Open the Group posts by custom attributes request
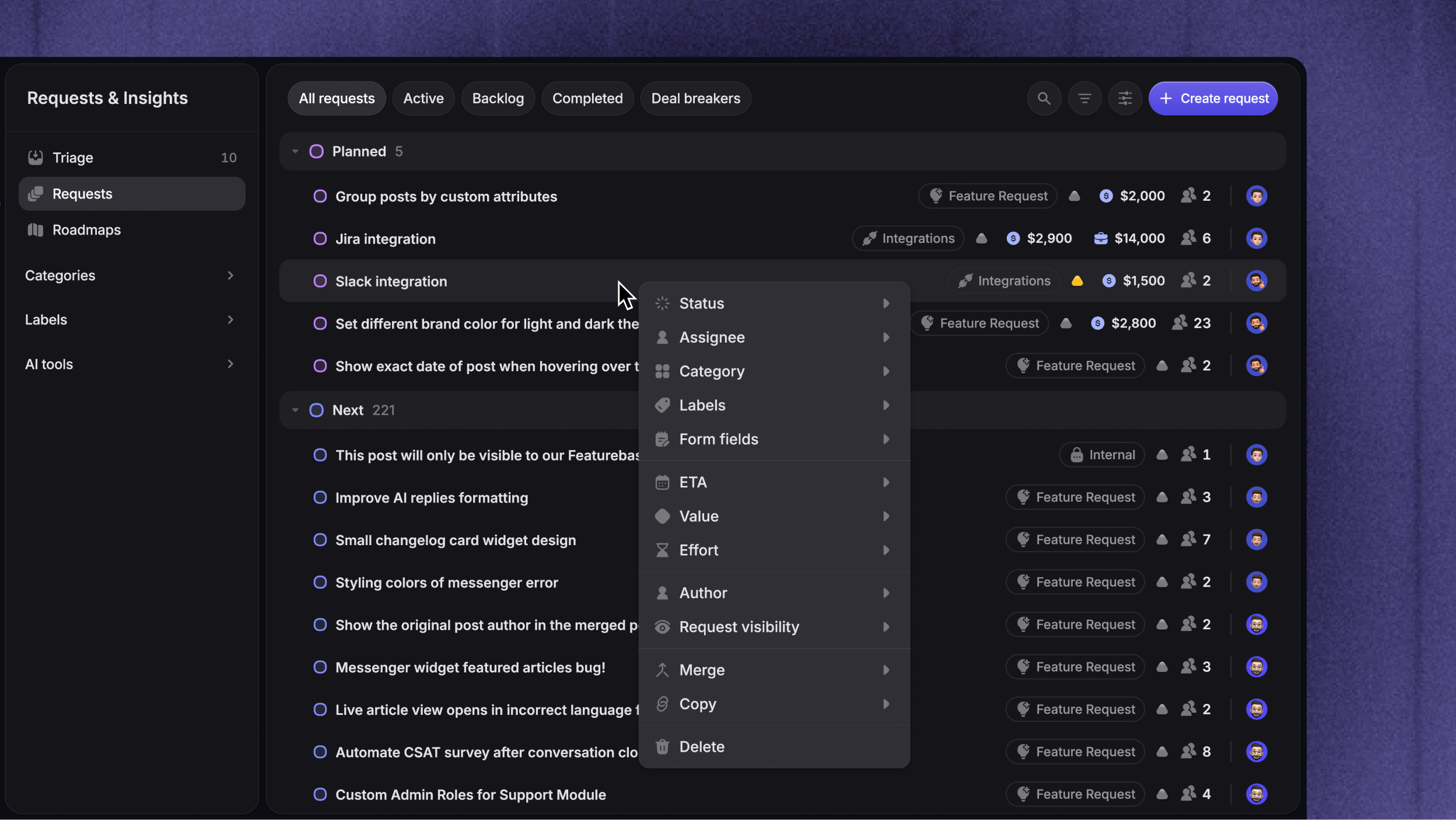Screen dimensions: 1456x820 click(x=446, y=196)
